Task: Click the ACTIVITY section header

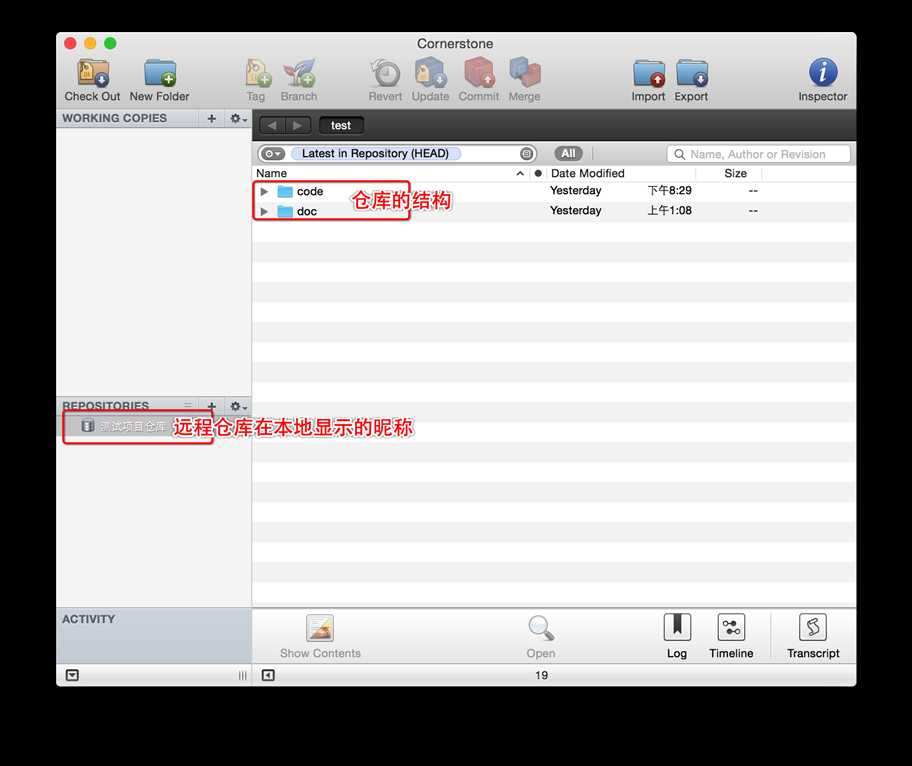Action: pyautogui.click(x=88, y=619)
